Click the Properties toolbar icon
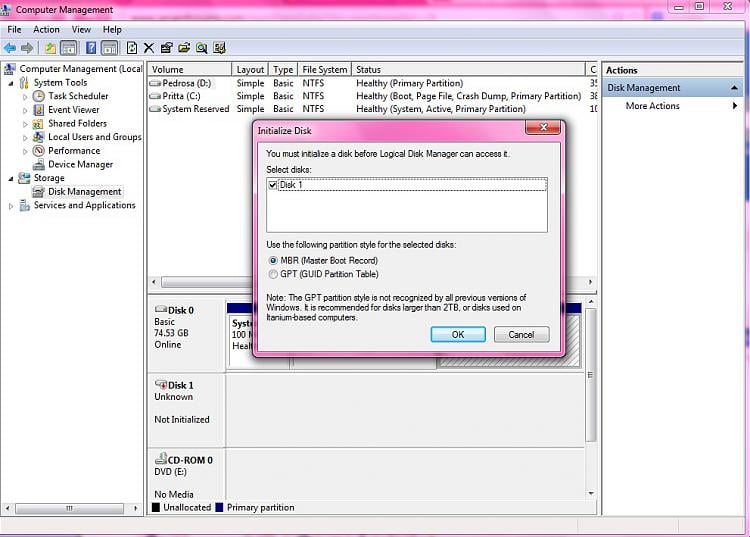This screenshot has width=750, height=537. (x=166, y=48)
